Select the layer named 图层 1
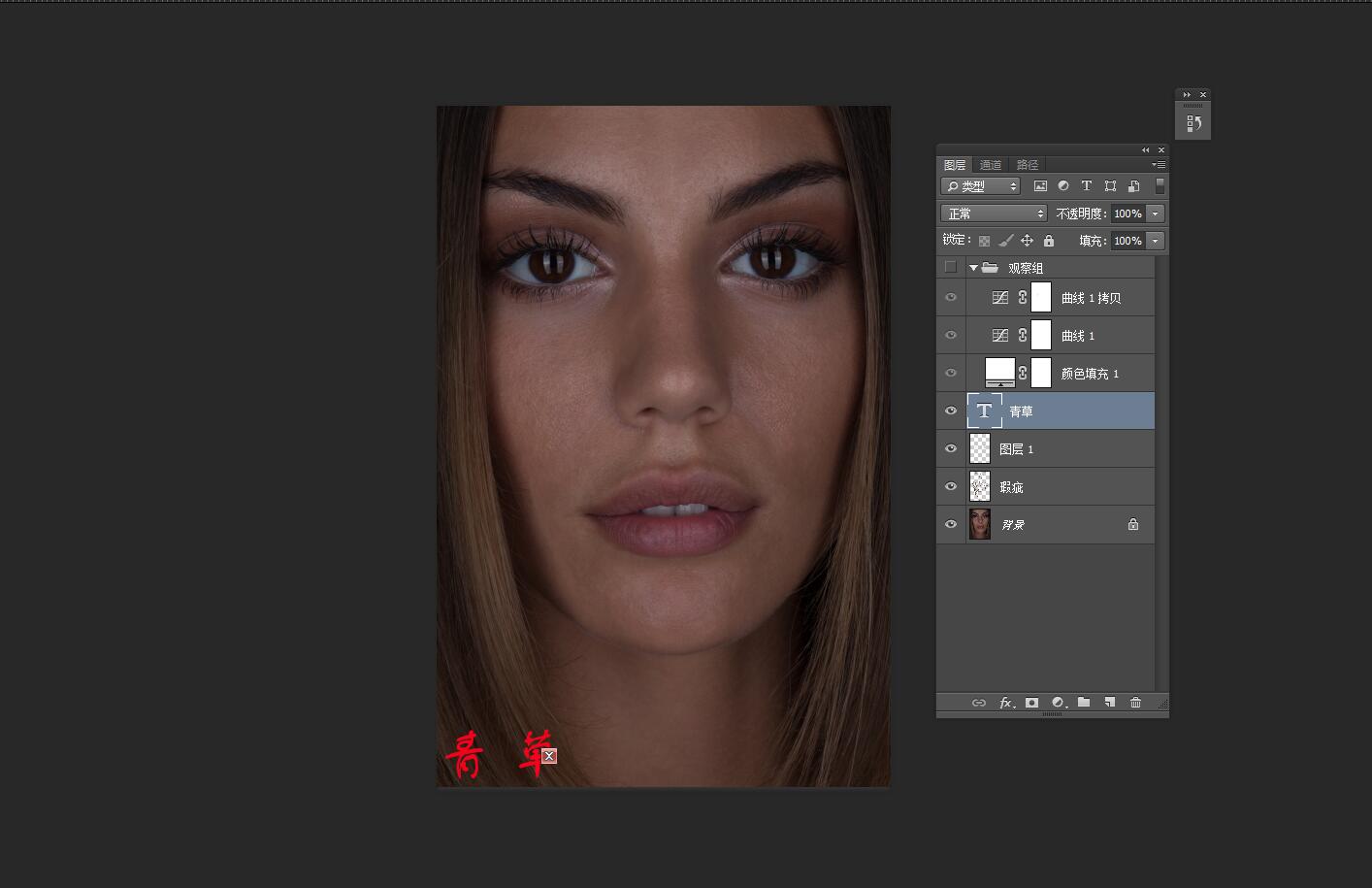The image size is (1372, 888). [x=1016, y=449]
